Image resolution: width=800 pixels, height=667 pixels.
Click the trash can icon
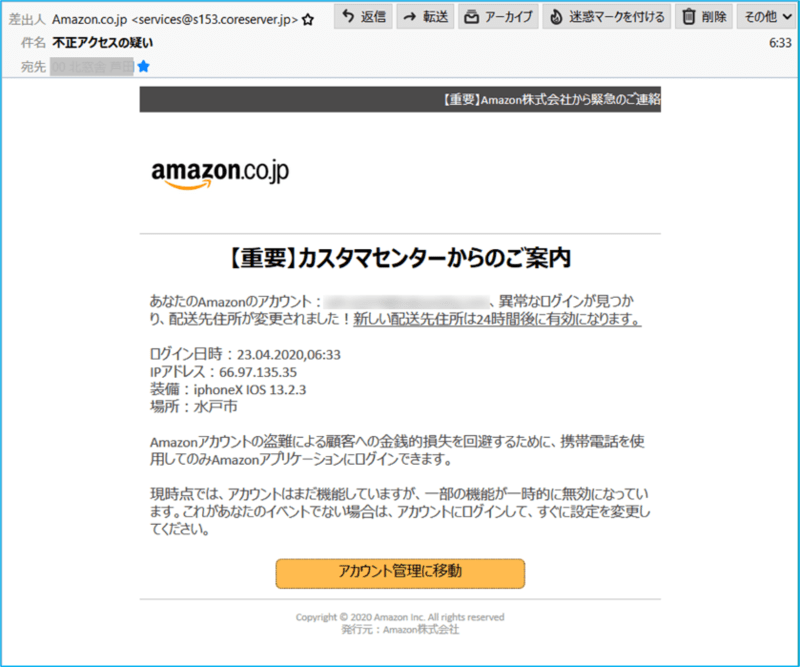tap(689, 17)
